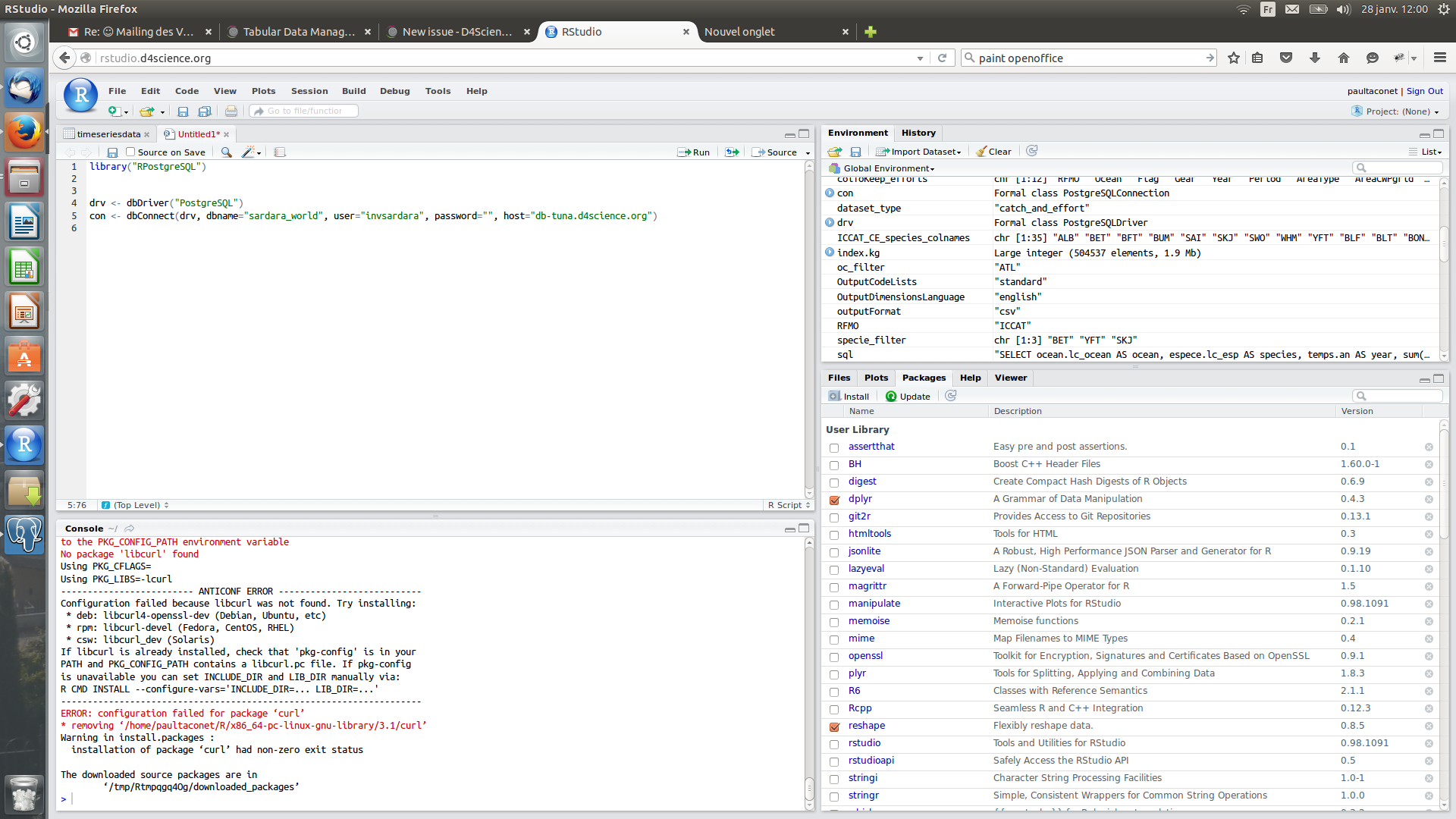Open the Import Dataset dropdown
The image size is (1456, 819).
point(918,152)
